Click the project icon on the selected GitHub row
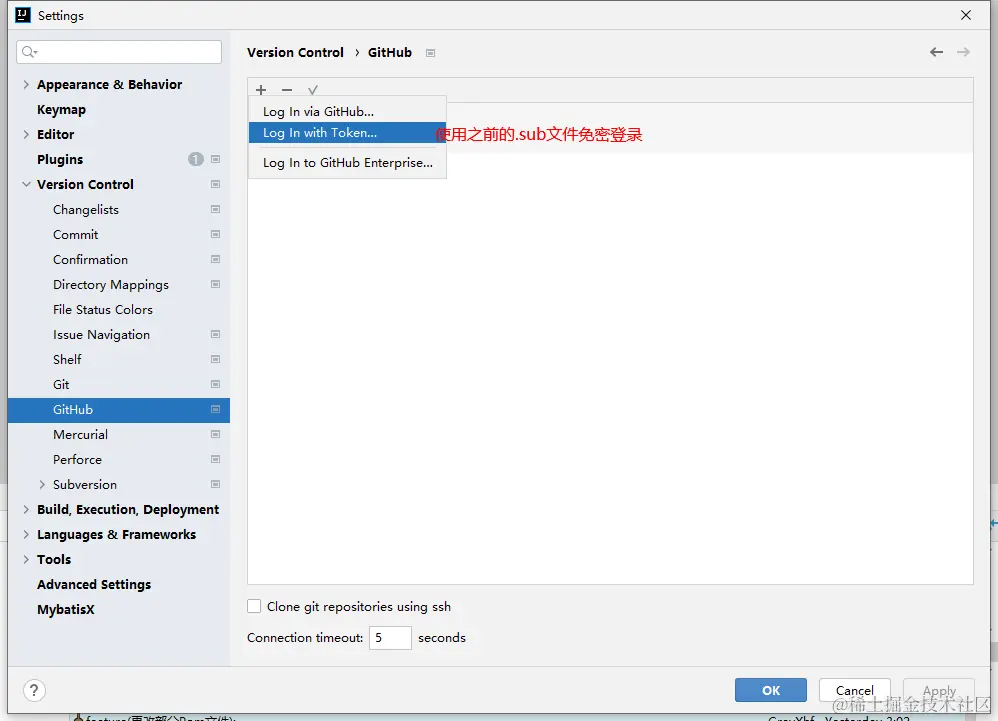Image resolution: width=998 pixels, height=721 pixels. pyautogui.click(x=216, y=409)
